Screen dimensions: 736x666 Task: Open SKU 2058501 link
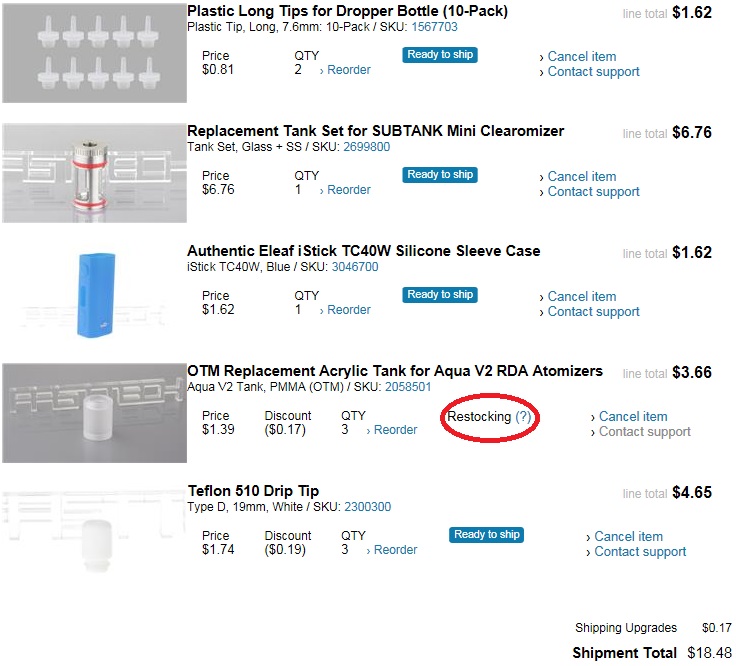coord(408,387)
